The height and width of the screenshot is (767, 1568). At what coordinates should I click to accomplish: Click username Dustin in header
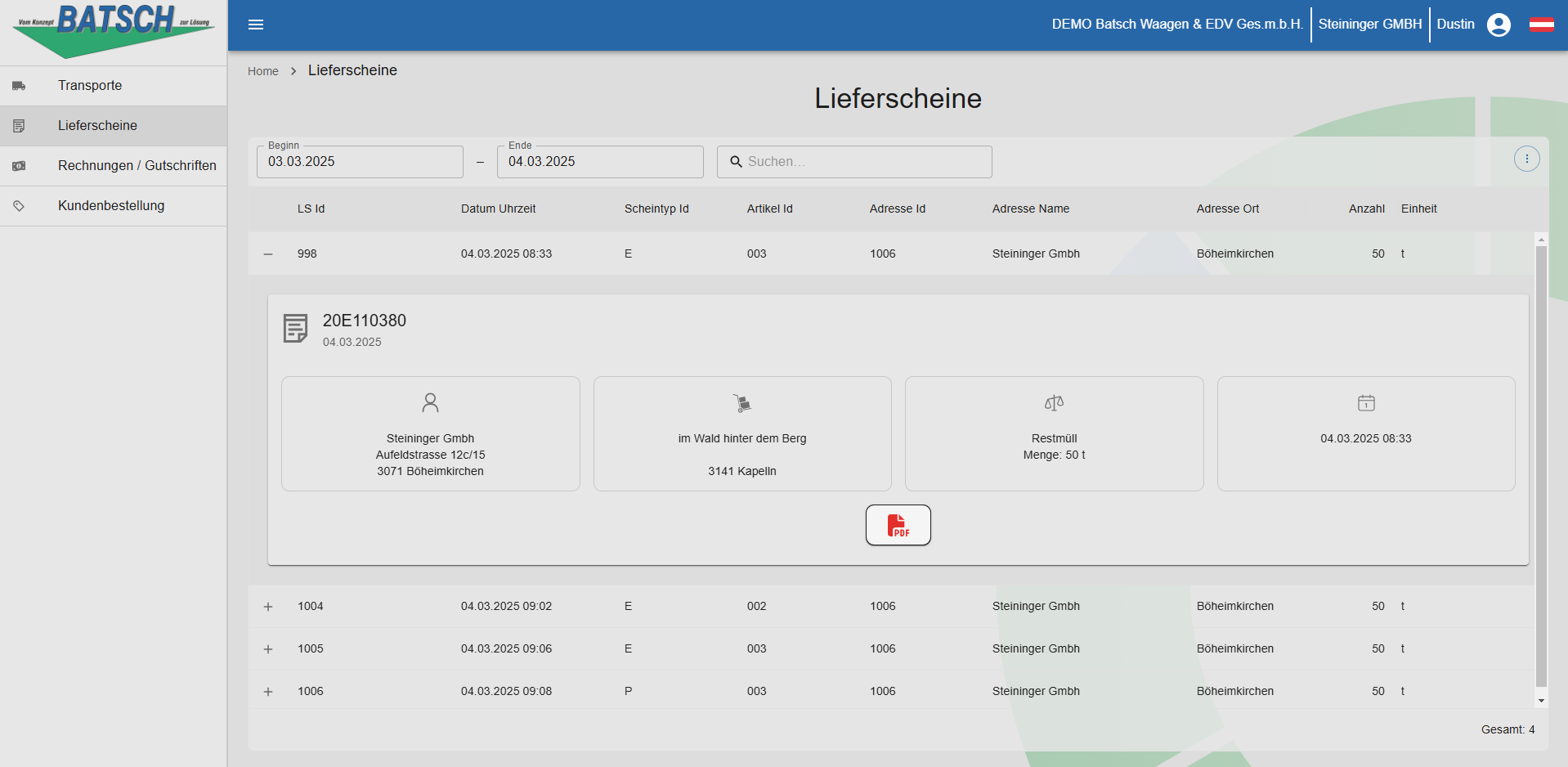point(1456,25)
